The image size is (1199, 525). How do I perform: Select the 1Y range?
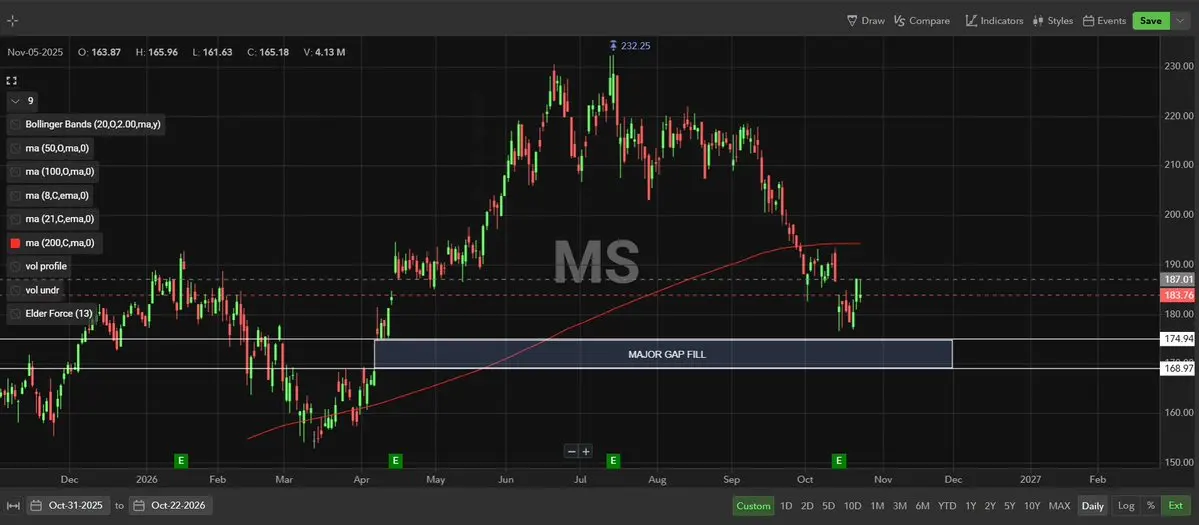click(970, 505)
